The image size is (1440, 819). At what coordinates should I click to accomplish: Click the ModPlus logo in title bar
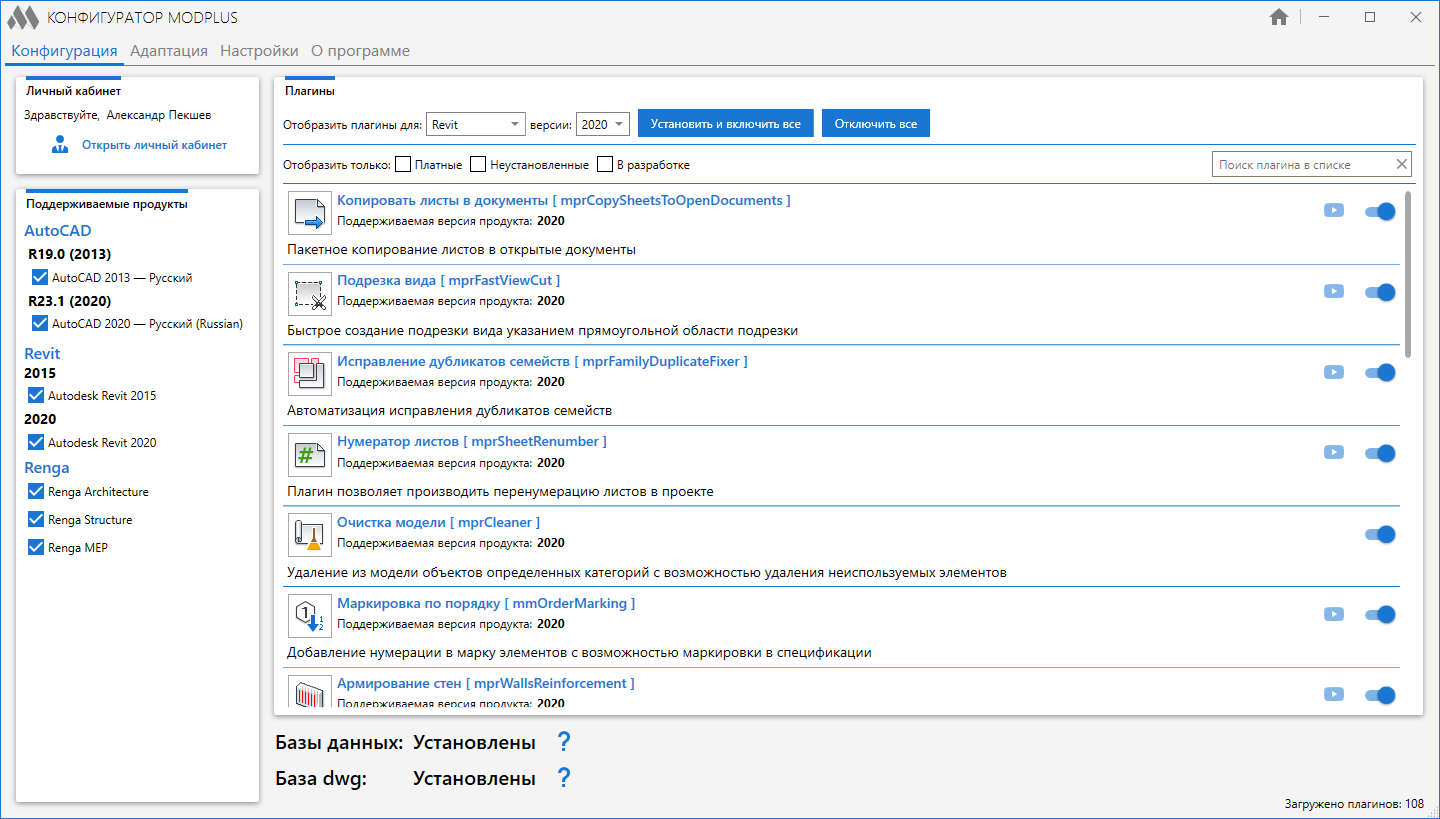click(23, 18)
